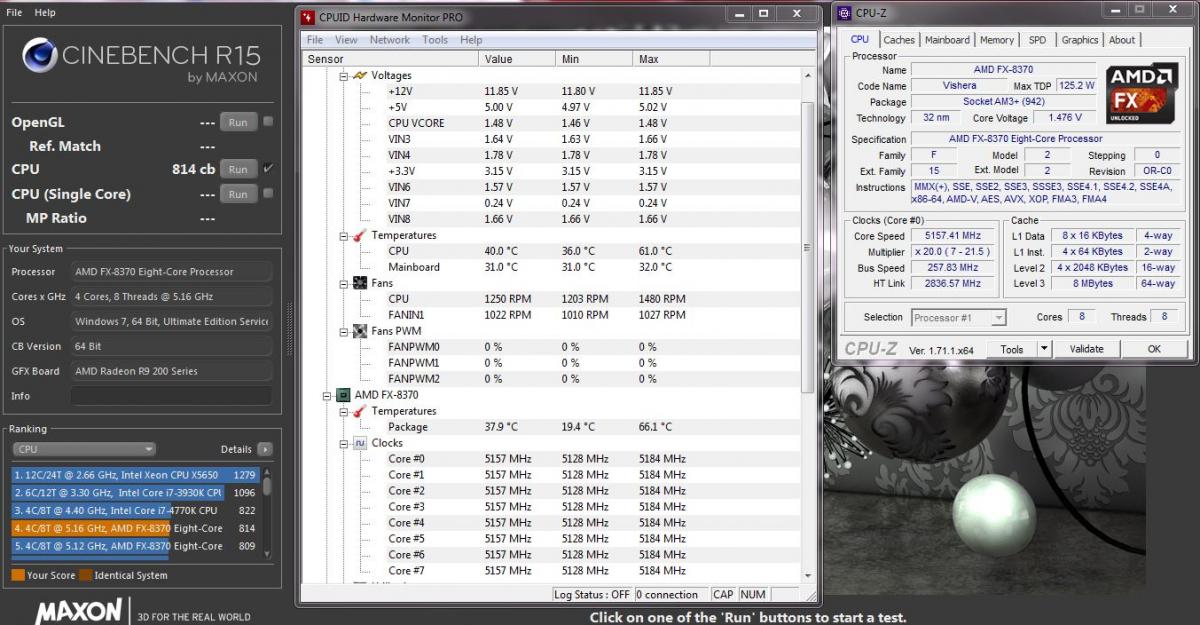Run the OpenGL benchmark
Viewport: 1200px width, 625px height.
pos(238,122)
